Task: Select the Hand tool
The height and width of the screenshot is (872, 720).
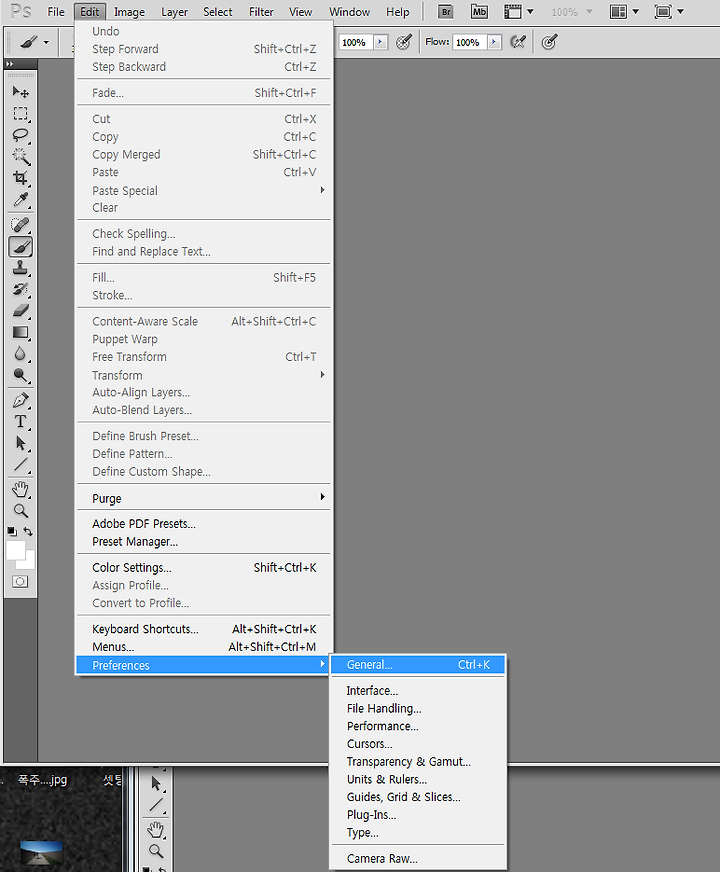Action: [x=21, y=489]
